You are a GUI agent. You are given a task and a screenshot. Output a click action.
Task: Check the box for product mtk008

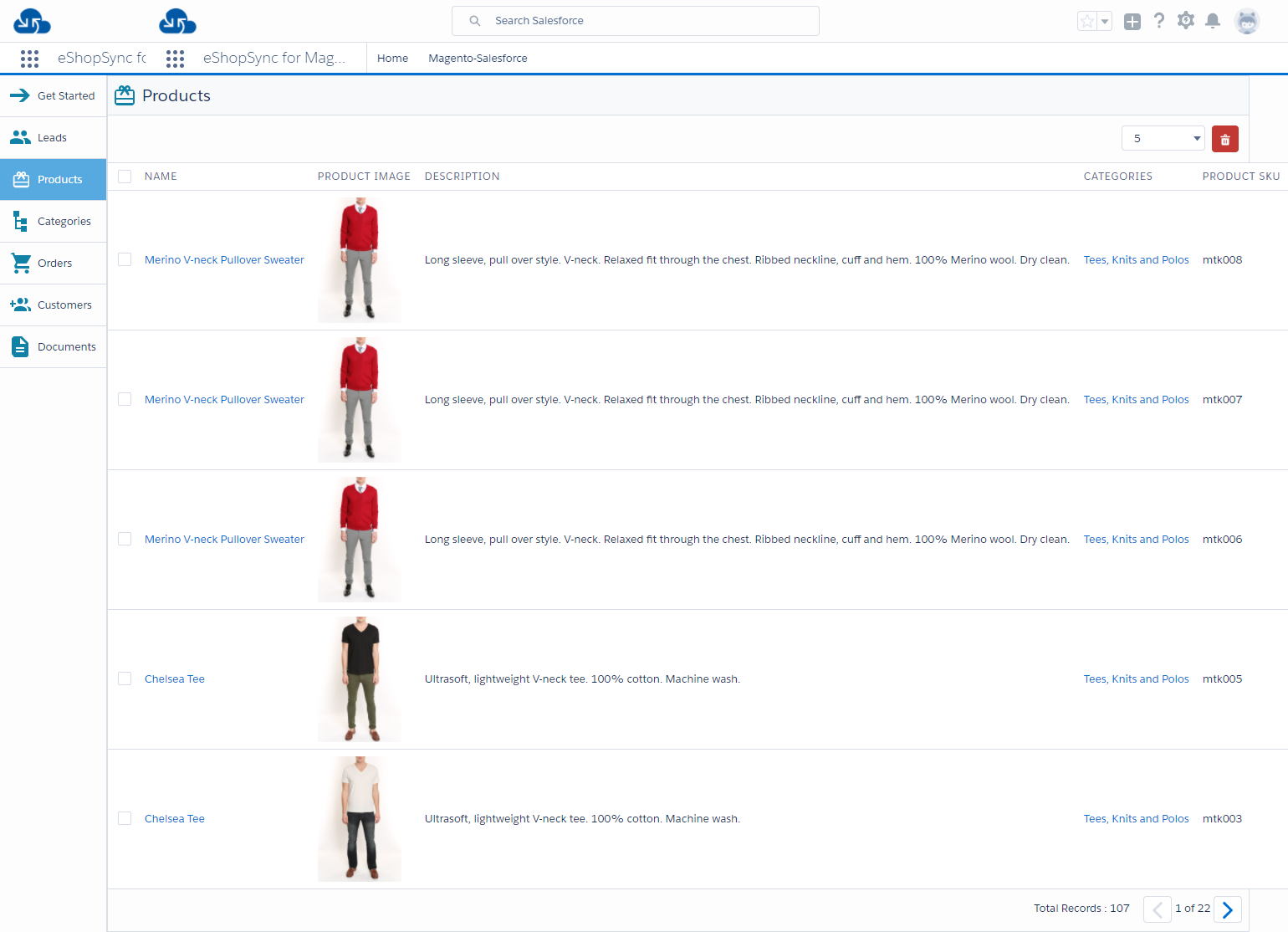pos(125,260)
